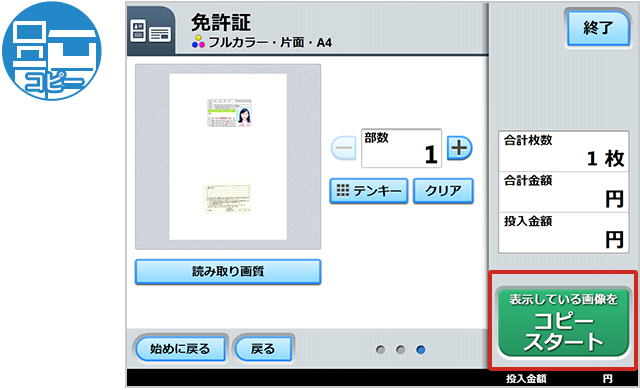Tap the full color dots icon

point(198,41)
